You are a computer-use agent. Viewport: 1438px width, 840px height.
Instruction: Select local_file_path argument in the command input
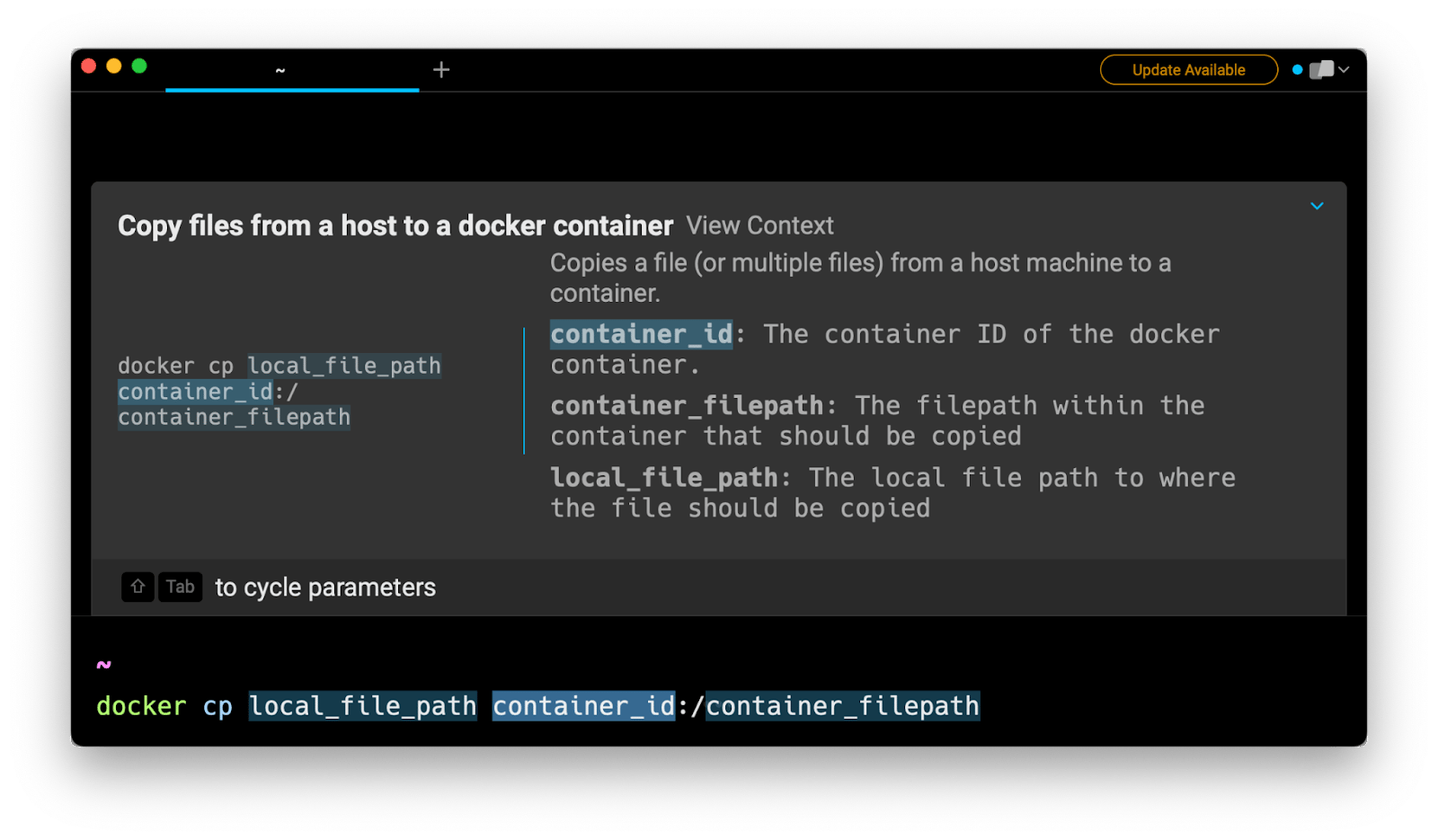click(362, 706)
